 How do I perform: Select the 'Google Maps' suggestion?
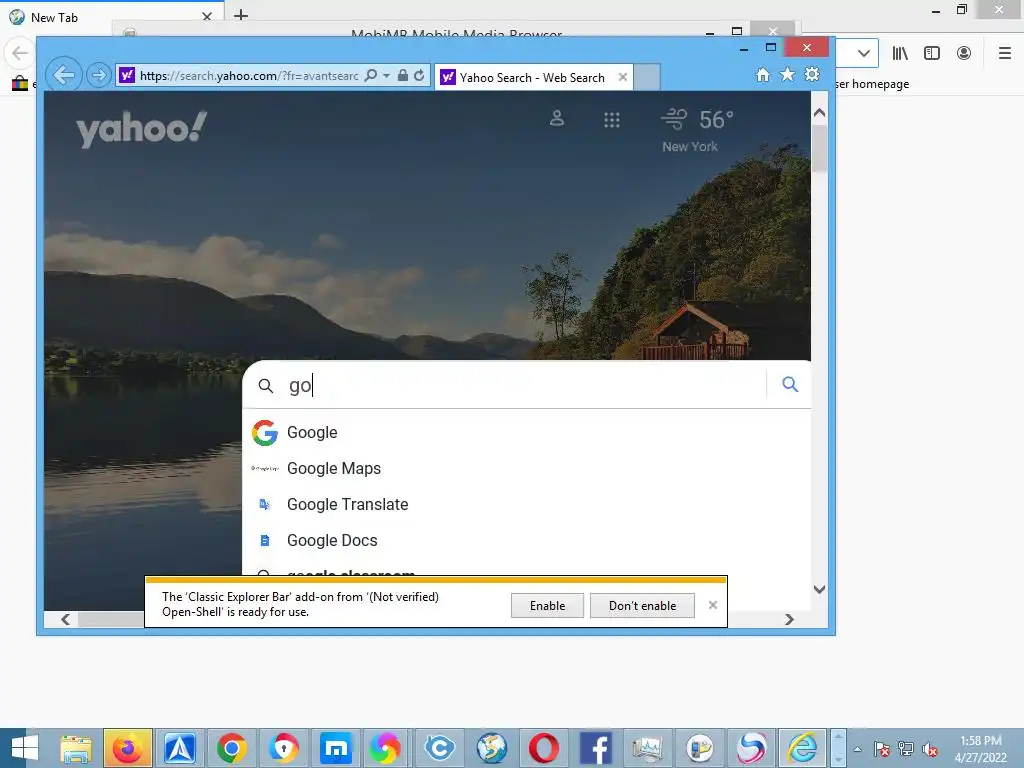[526, 468]
